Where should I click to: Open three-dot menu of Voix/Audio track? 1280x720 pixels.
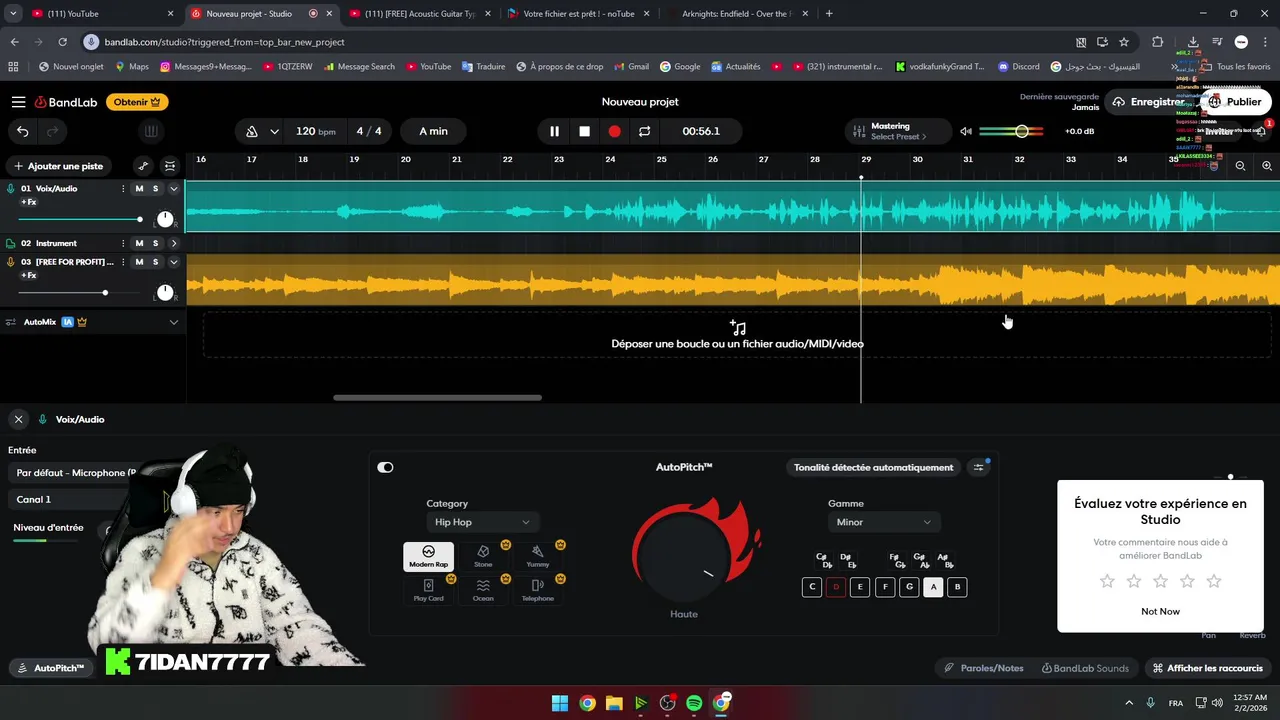pos(123,189)
